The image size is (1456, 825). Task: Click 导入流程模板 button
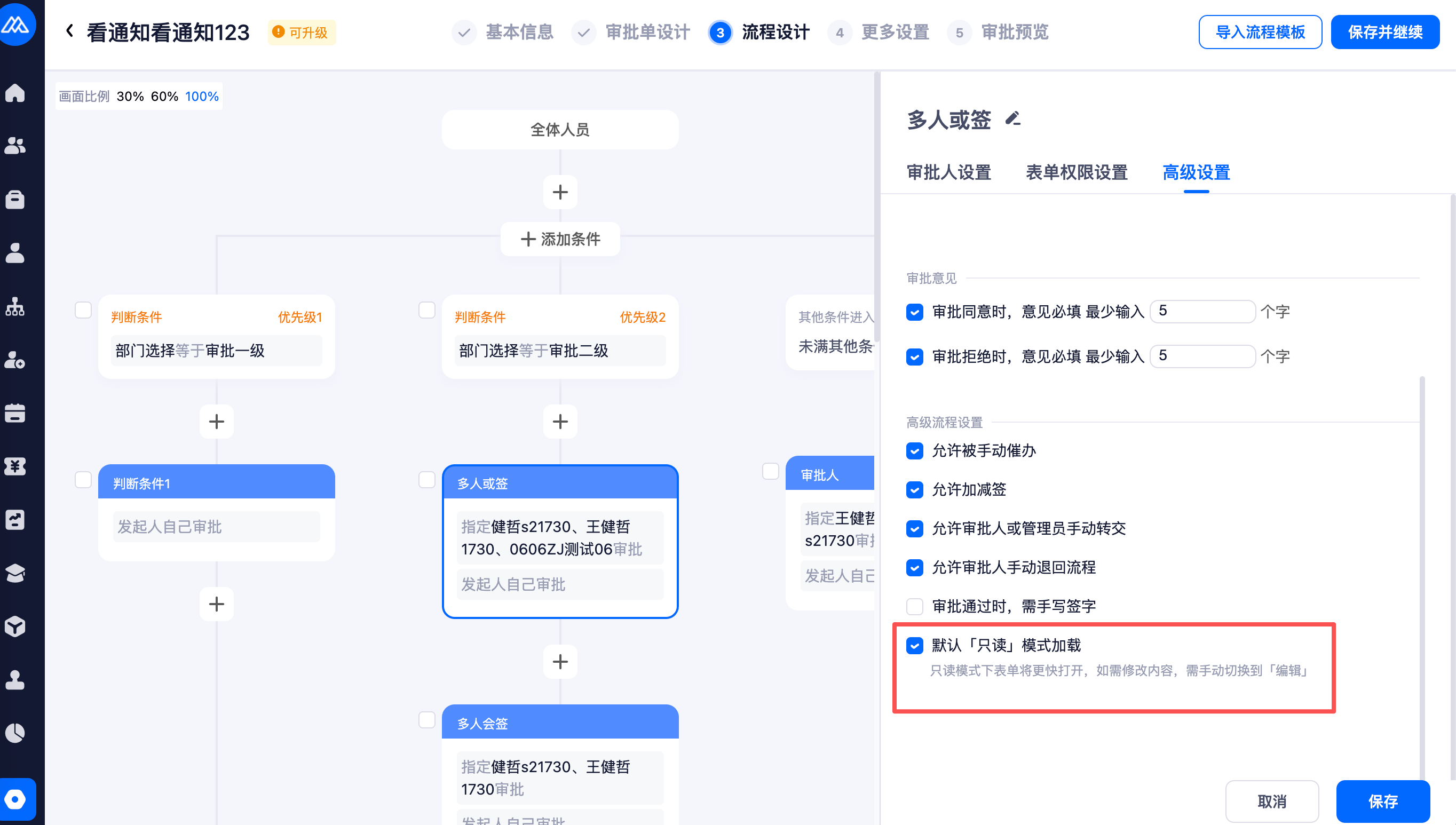1260,33
